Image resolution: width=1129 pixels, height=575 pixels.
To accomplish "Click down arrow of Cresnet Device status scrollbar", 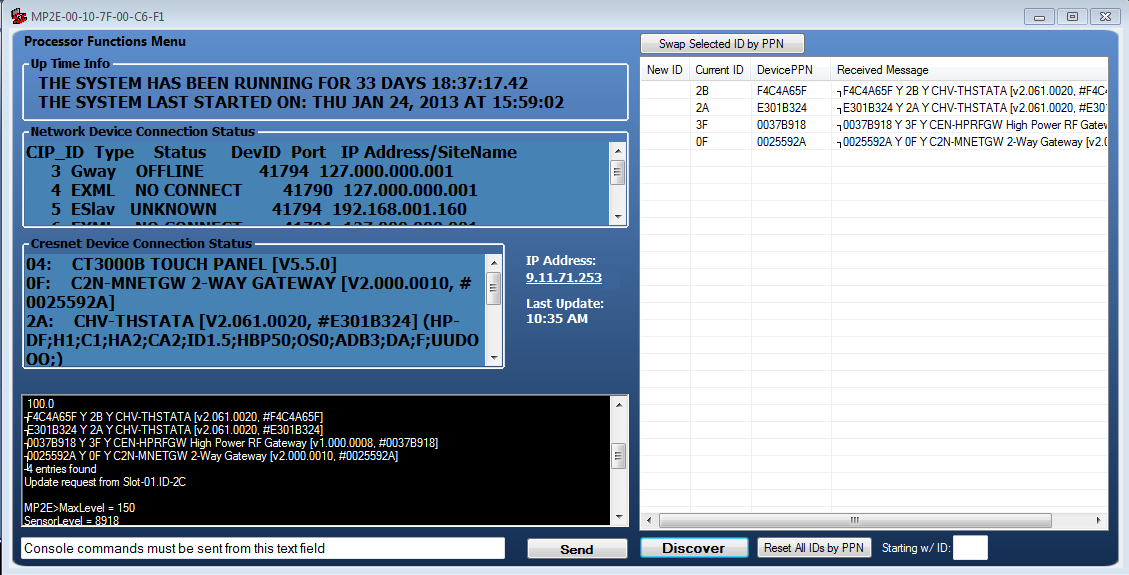I will [x=494, y=358].
